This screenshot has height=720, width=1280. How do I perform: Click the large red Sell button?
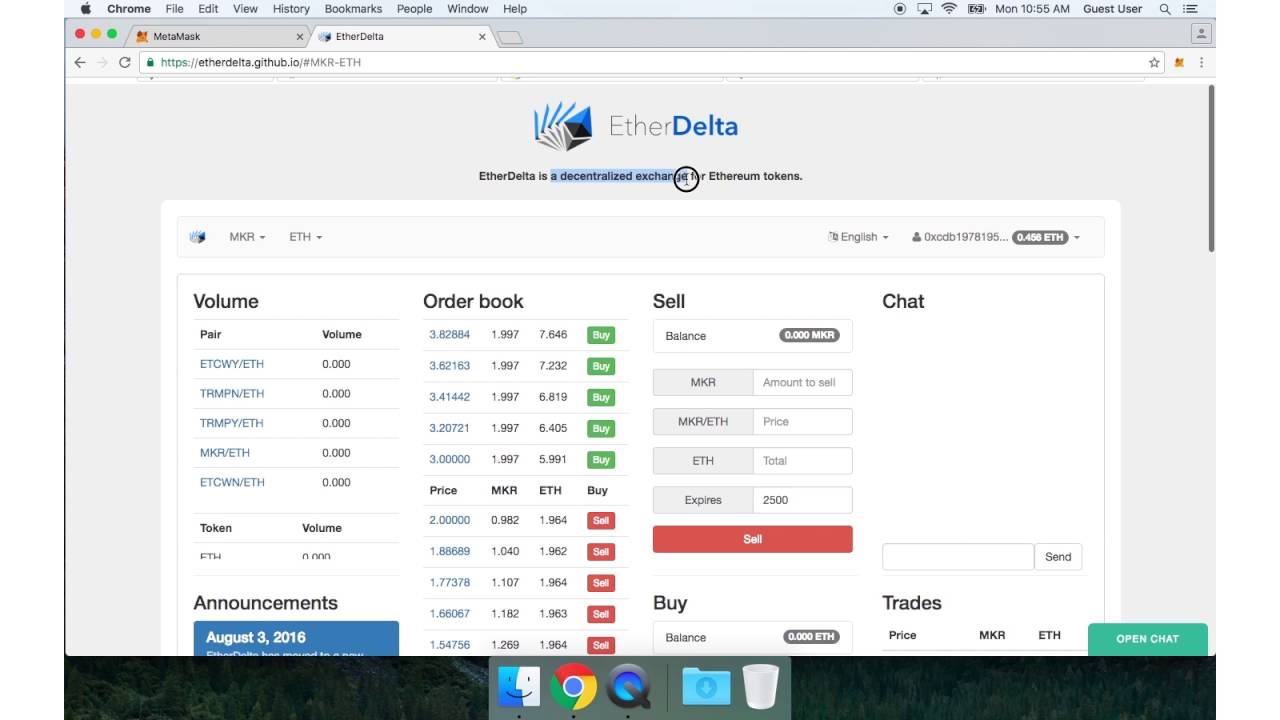753,539
